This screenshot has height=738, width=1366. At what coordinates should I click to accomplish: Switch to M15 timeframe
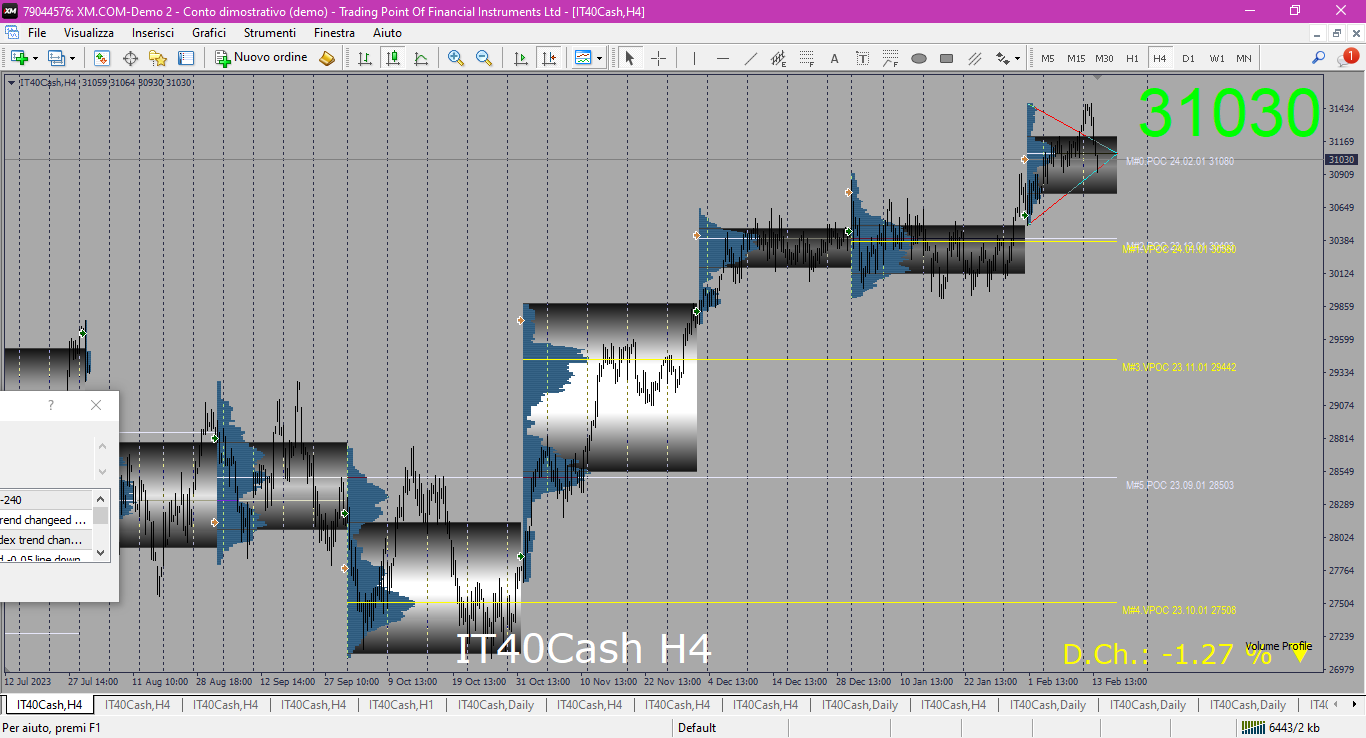click(x=1076, y=58)
